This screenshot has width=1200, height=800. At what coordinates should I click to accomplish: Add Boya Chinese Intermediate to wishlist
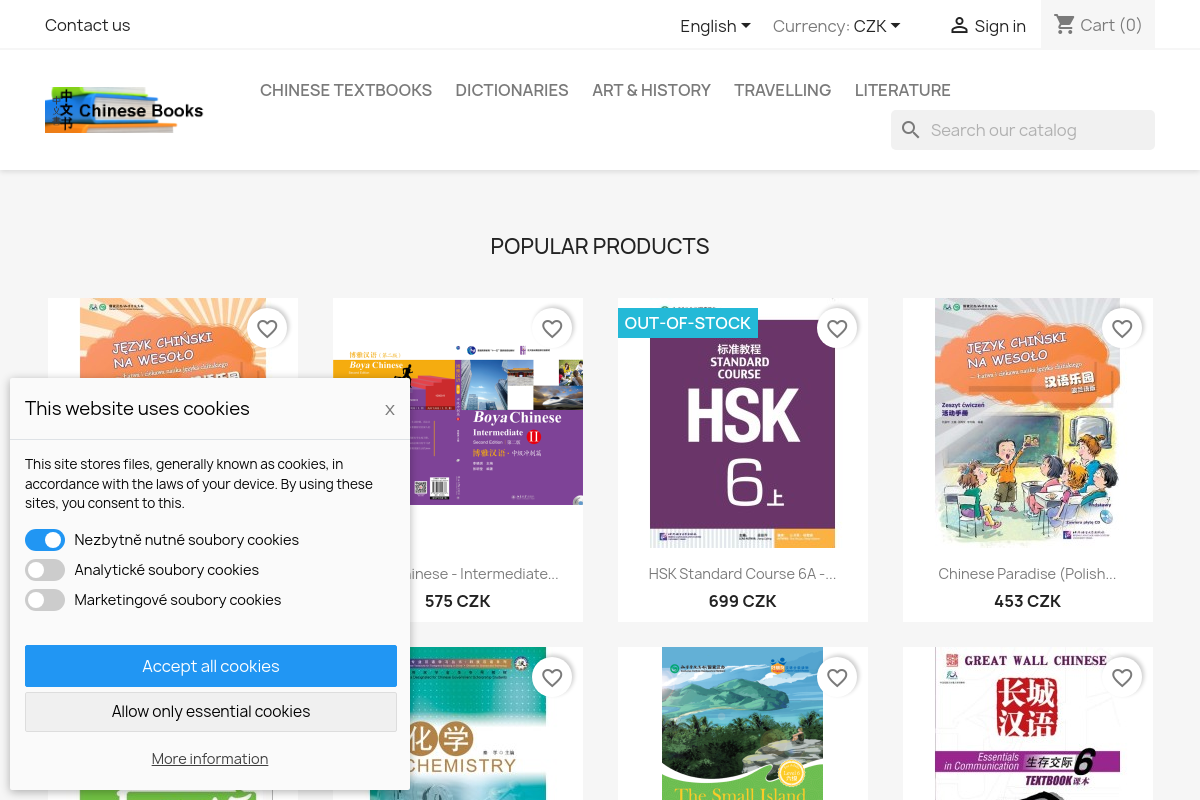552,328
